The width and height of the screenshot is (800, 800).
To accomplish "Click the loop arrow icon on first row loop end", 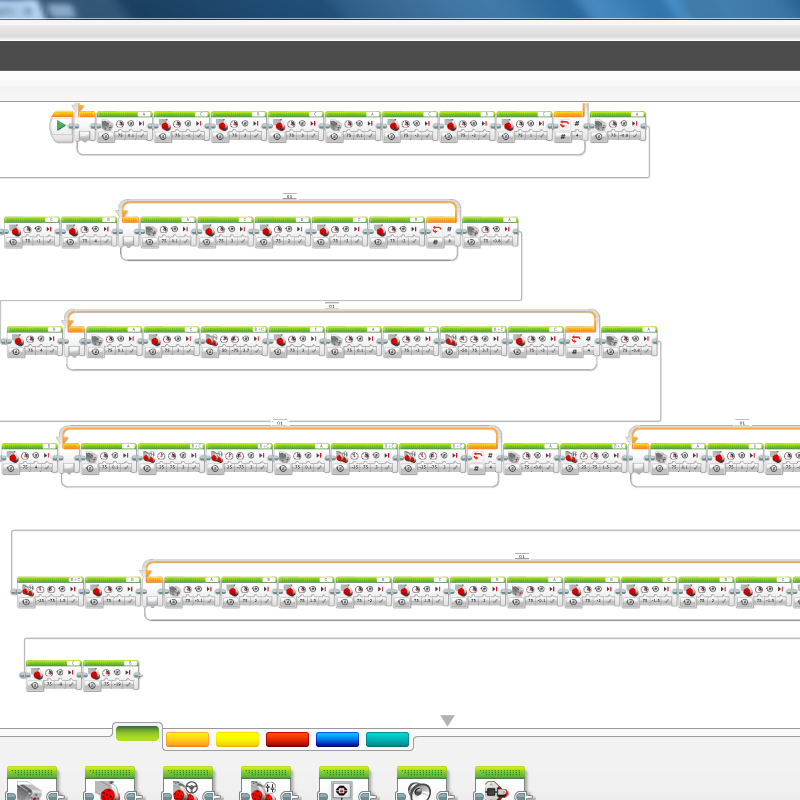I will tap(564, 124).
